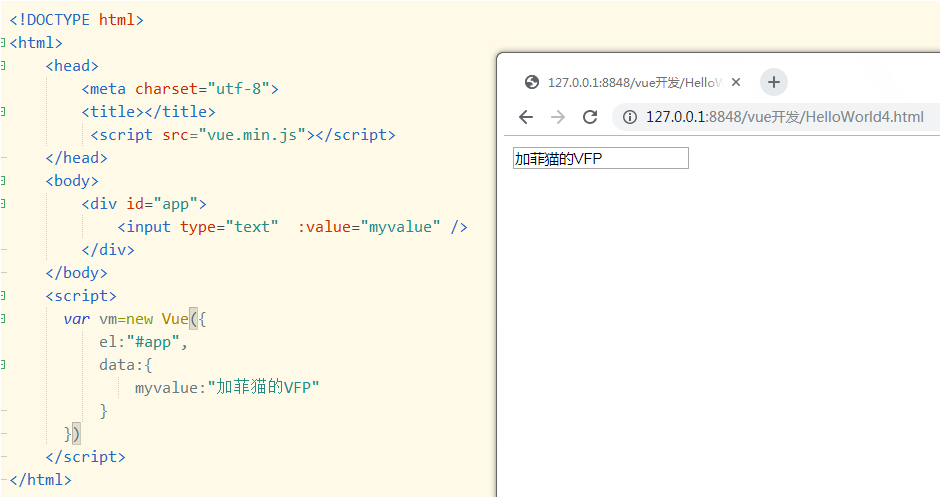The width and height of the screenshot is (941, 498).
Task: Collapse the <title> line fold marker
Action: point(3,112)
